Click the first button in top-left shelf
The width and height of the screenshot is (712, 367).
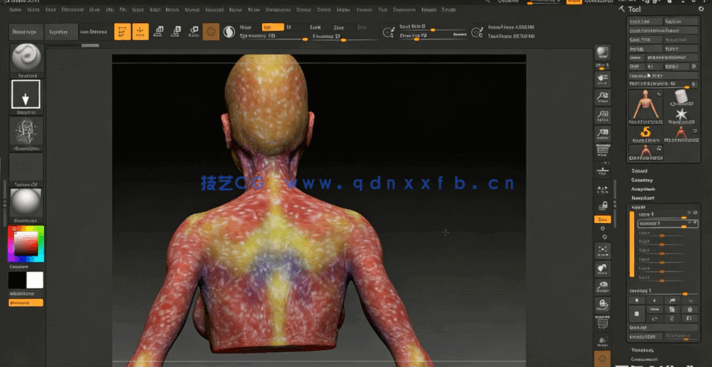26,32
